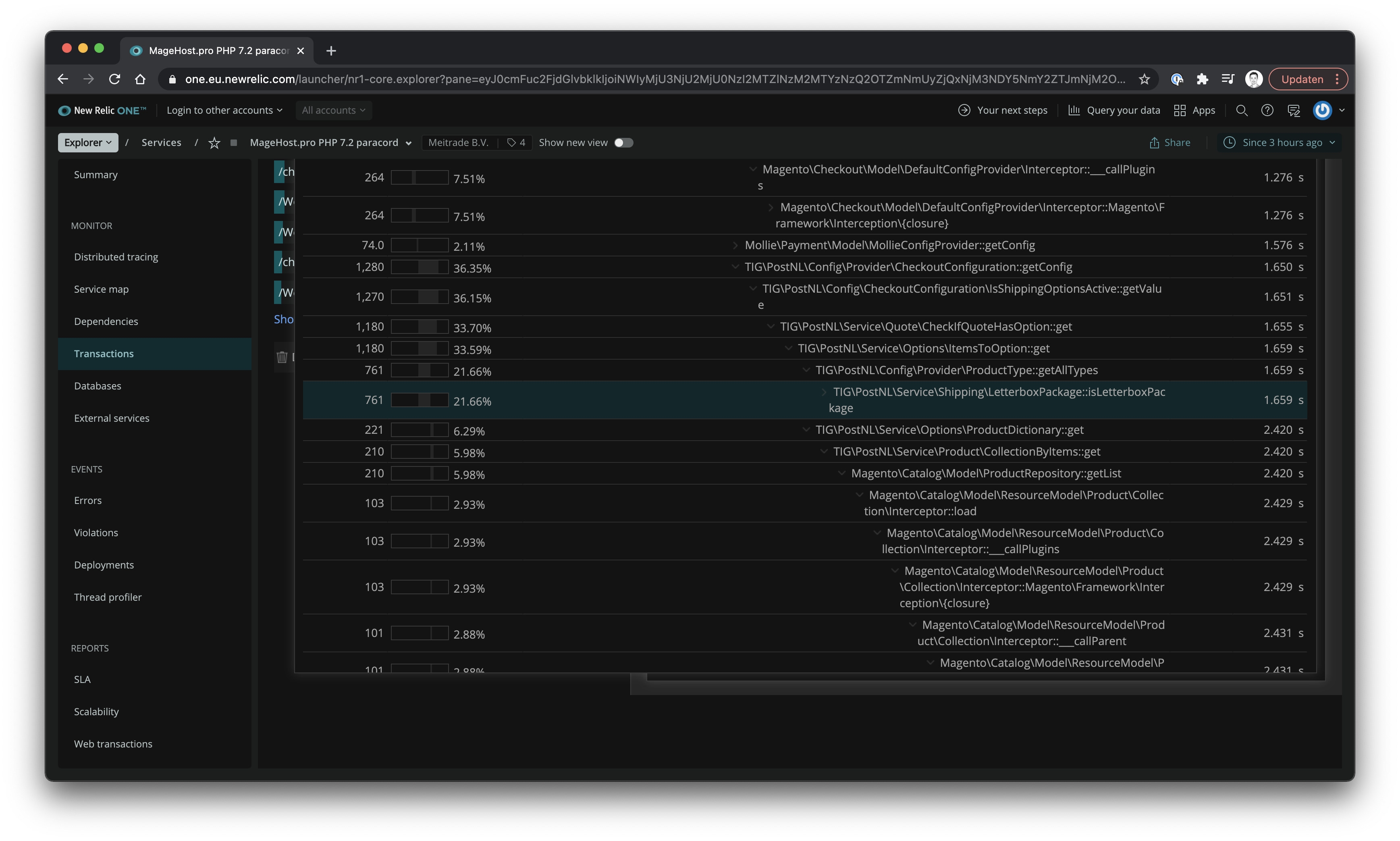Image resolution: width=1400 pixels, height=841 pixels.
Task: Open the Explorer dropdown
Action: [87, 142]
